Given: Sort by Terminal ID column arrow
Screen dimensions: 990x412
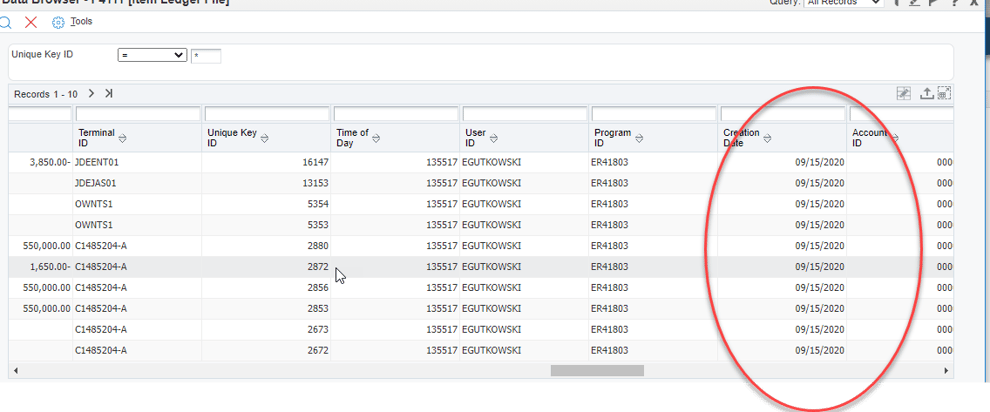Looking at the screenshot, I should tap(123, 138).
